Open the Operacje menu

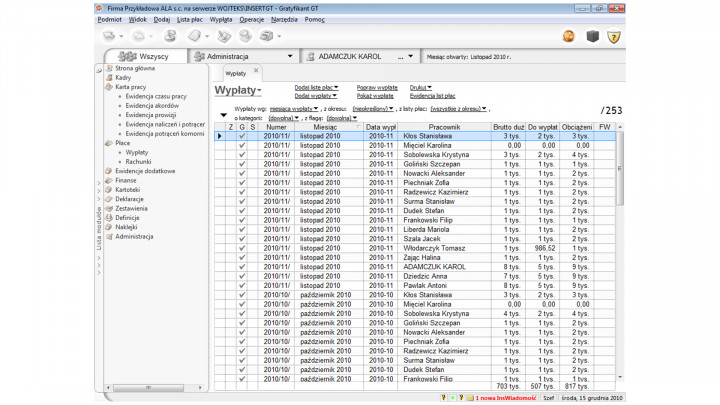point(252,19)
